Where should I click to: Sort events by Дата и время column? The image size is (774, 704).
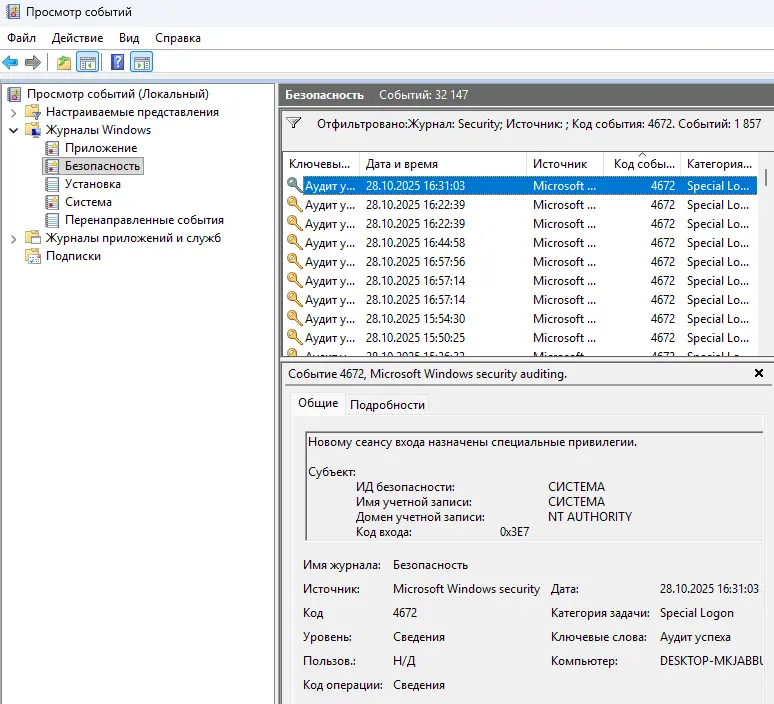click(402, 164)
